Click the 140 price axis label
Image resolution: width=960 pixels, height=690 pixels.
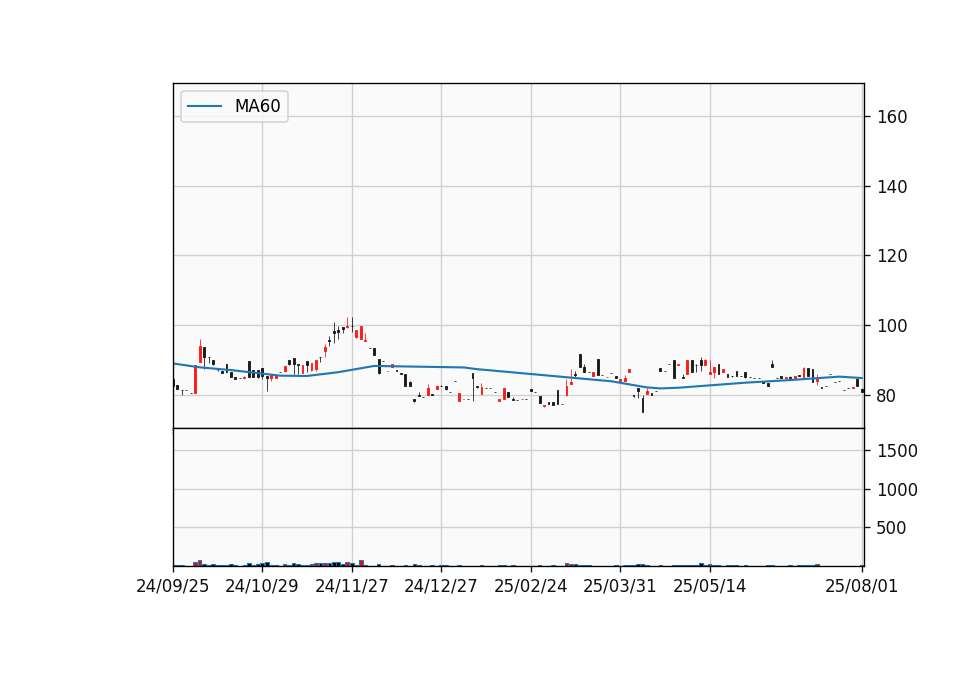point(892,187)
